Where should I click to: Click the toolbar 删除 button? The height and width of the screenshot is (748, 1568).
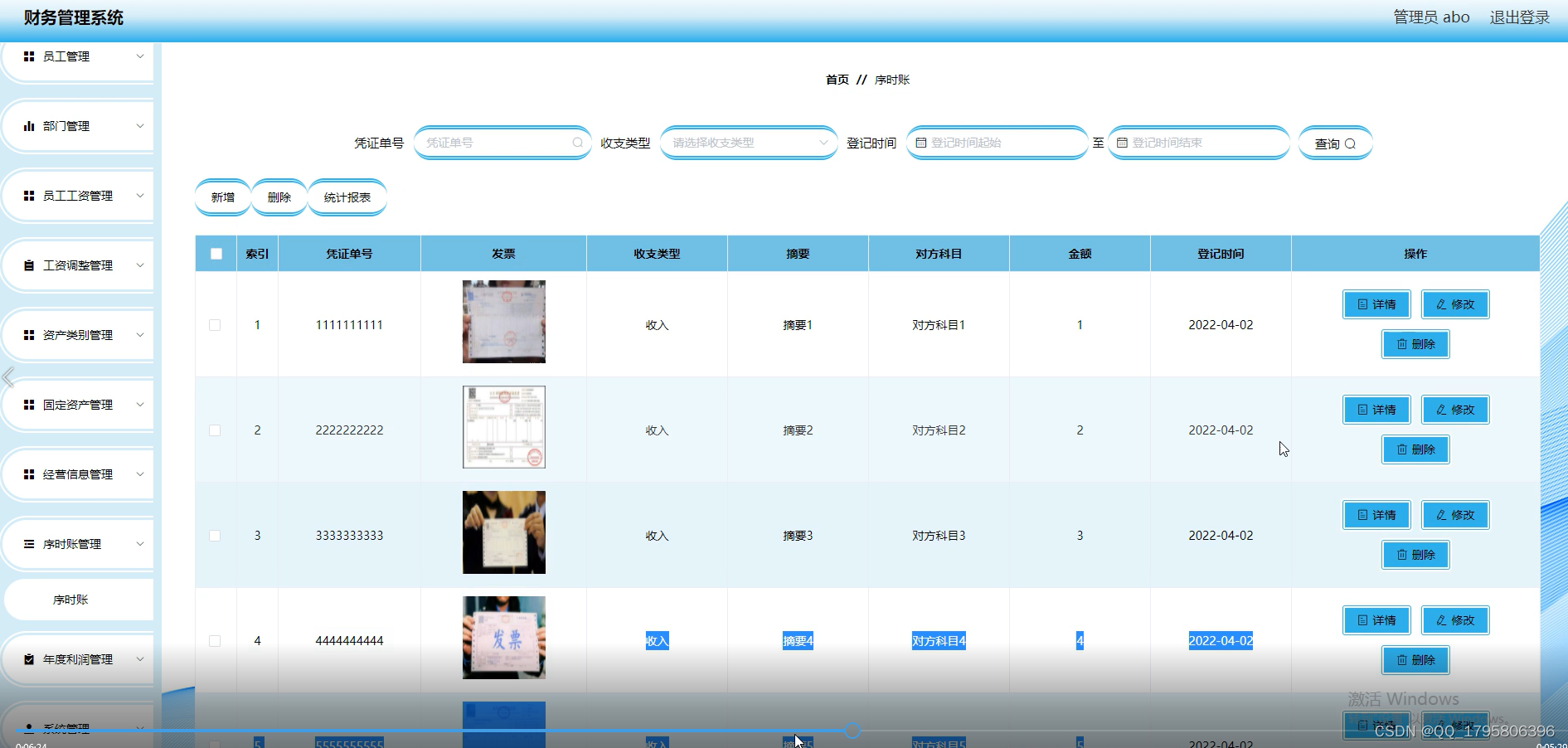pyautogui.click(x=279, y=197)
